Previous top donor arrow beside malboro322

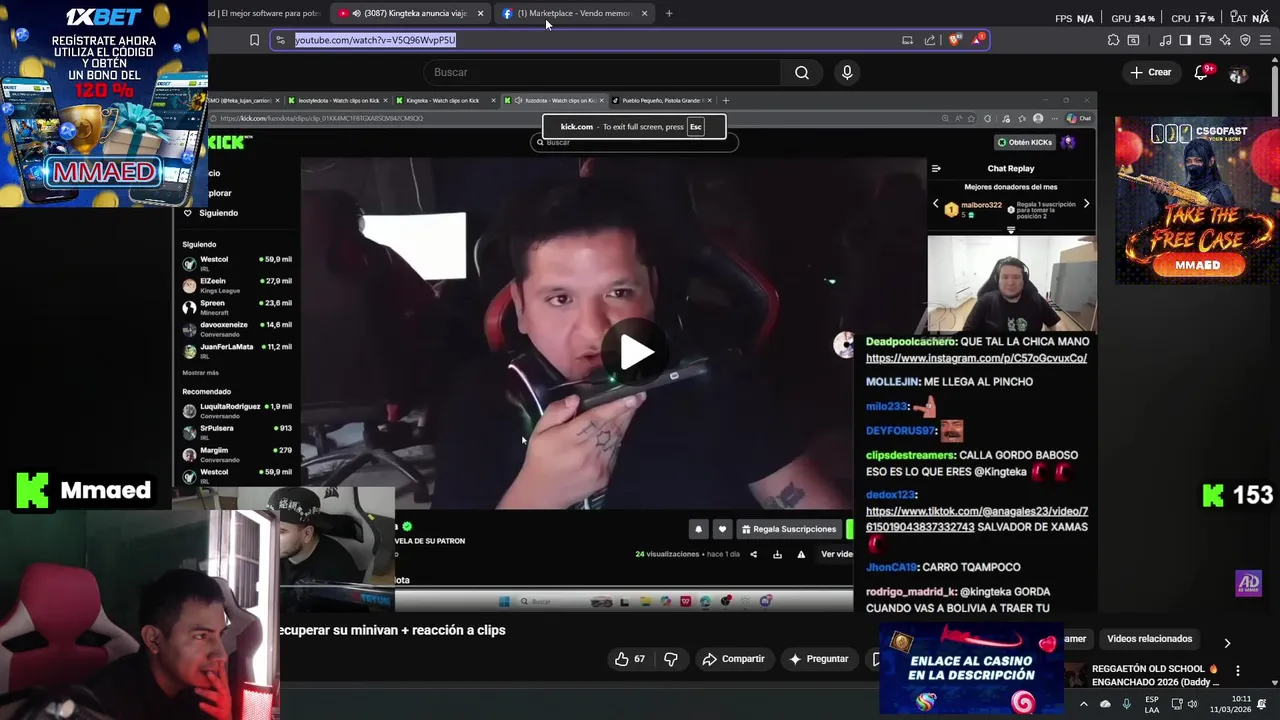[x=936, y=204]
